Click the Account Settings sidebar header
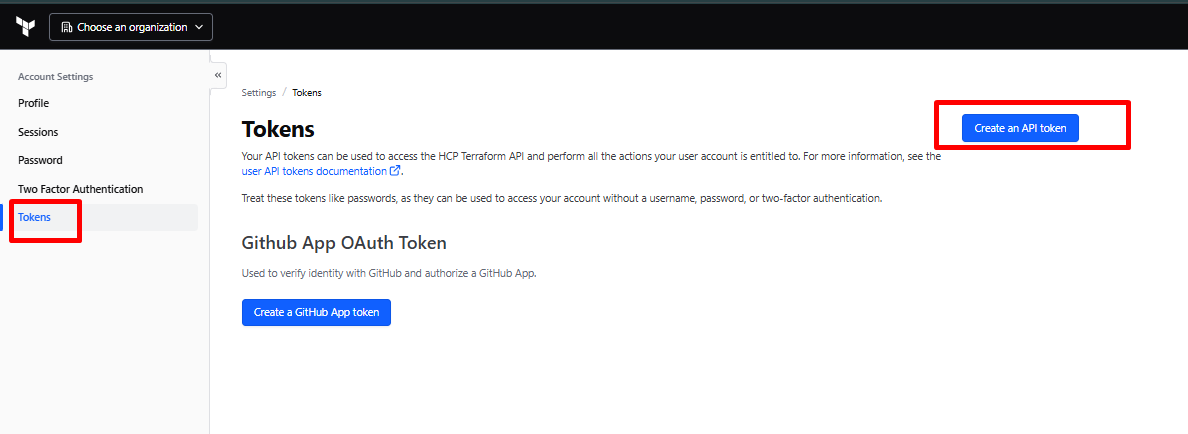 point(55,77)
